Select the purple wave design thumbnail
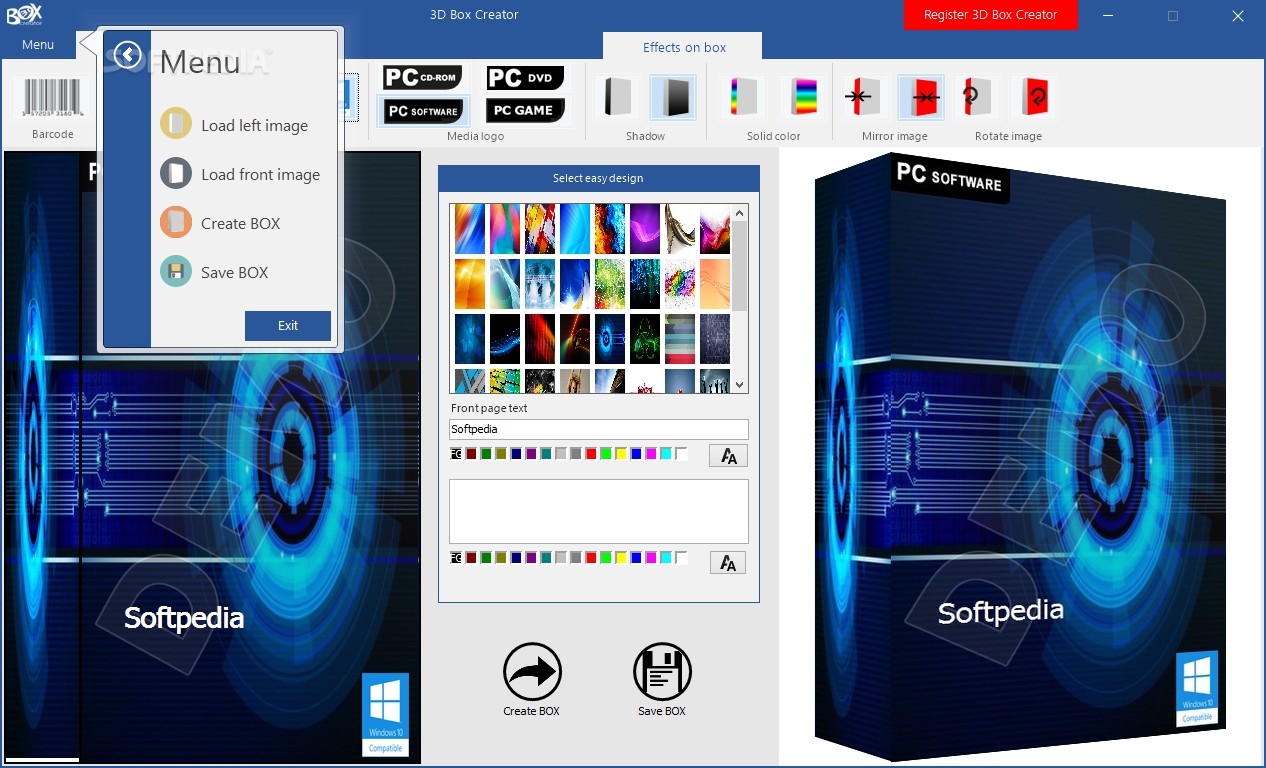This screenshot has width=1266, height=768. point(644,229)
